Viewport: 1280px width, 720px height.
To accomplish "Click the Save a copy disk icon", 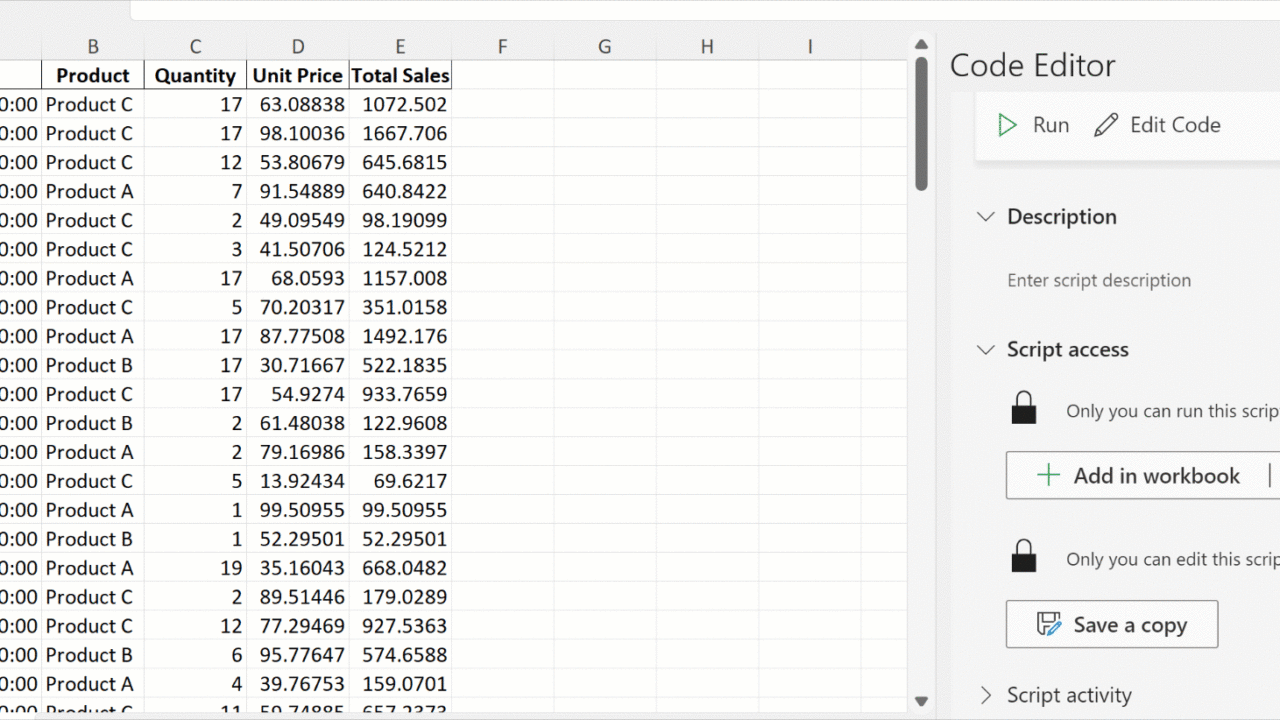I will pyautogui.click(x=1048, y=625).
